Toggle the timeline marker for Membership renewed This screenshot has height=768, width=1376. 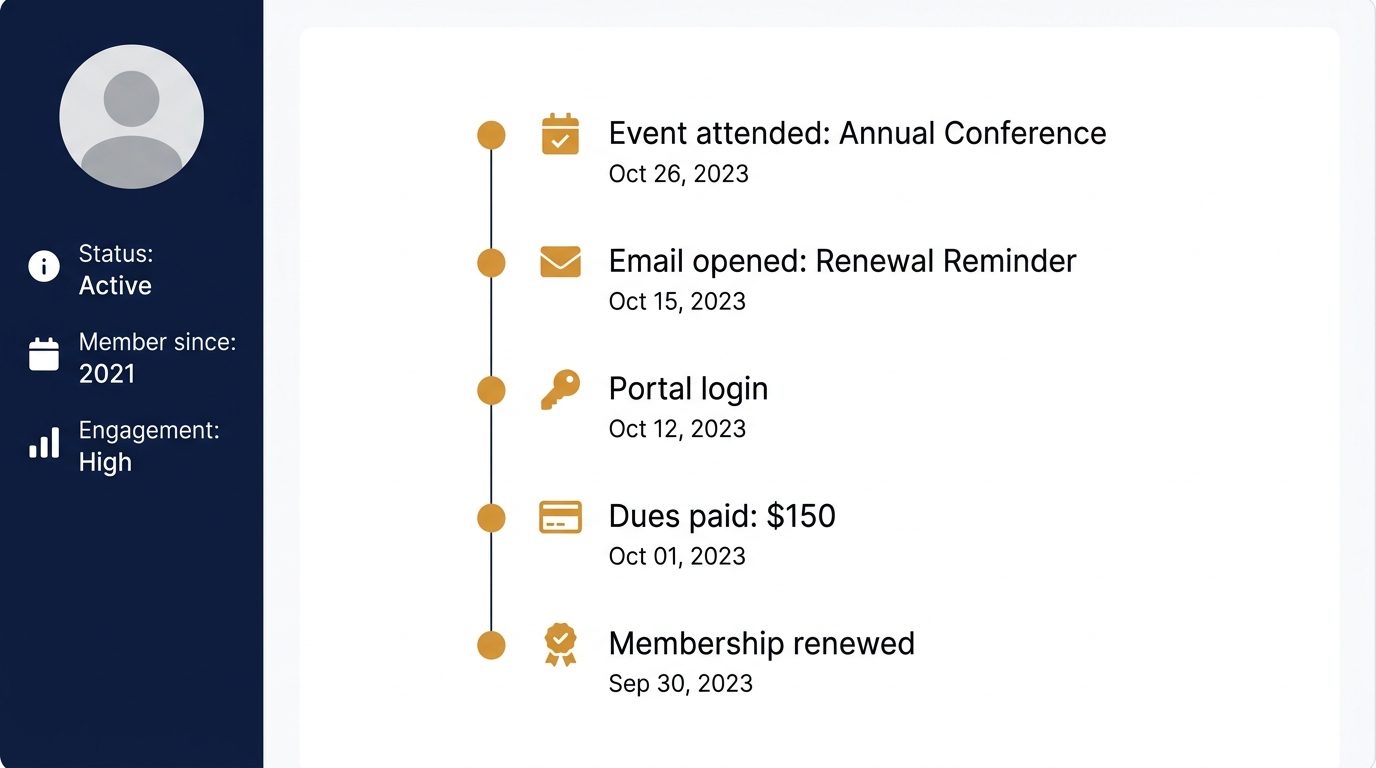[491, 645]
